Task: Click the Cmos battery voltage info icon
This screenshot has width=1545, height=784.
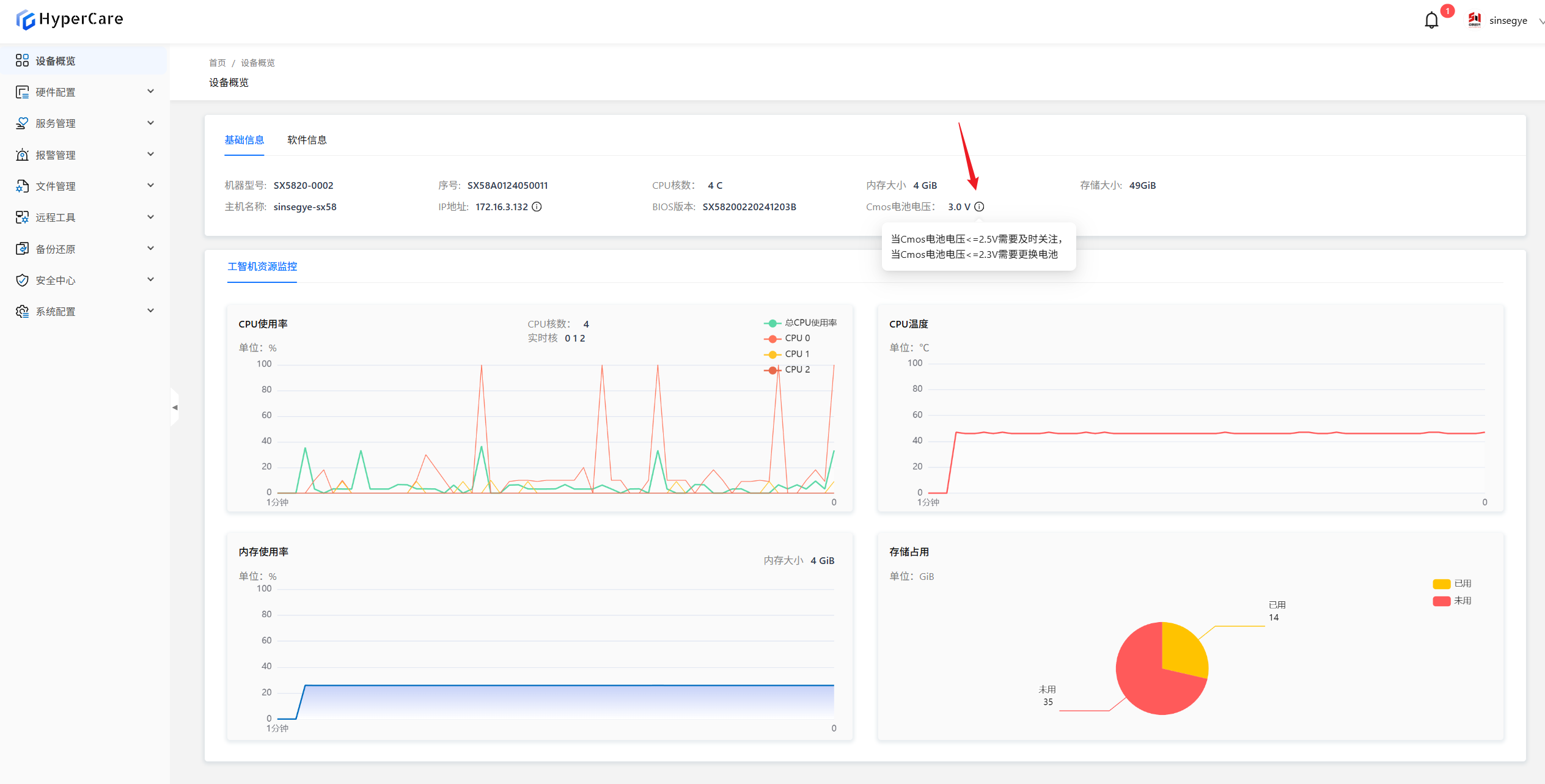Action: (979, 207)
